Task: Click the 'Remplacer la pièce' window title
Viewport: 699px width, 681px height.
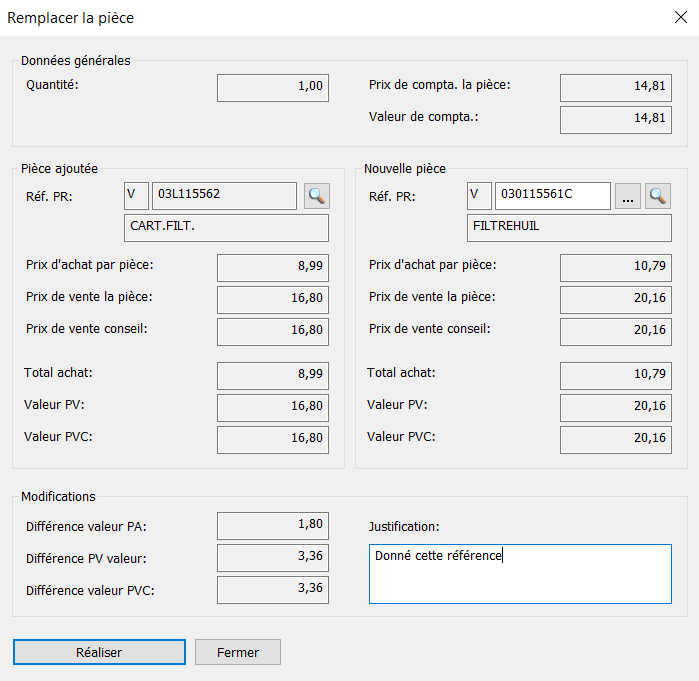Action: pos(70,18)
